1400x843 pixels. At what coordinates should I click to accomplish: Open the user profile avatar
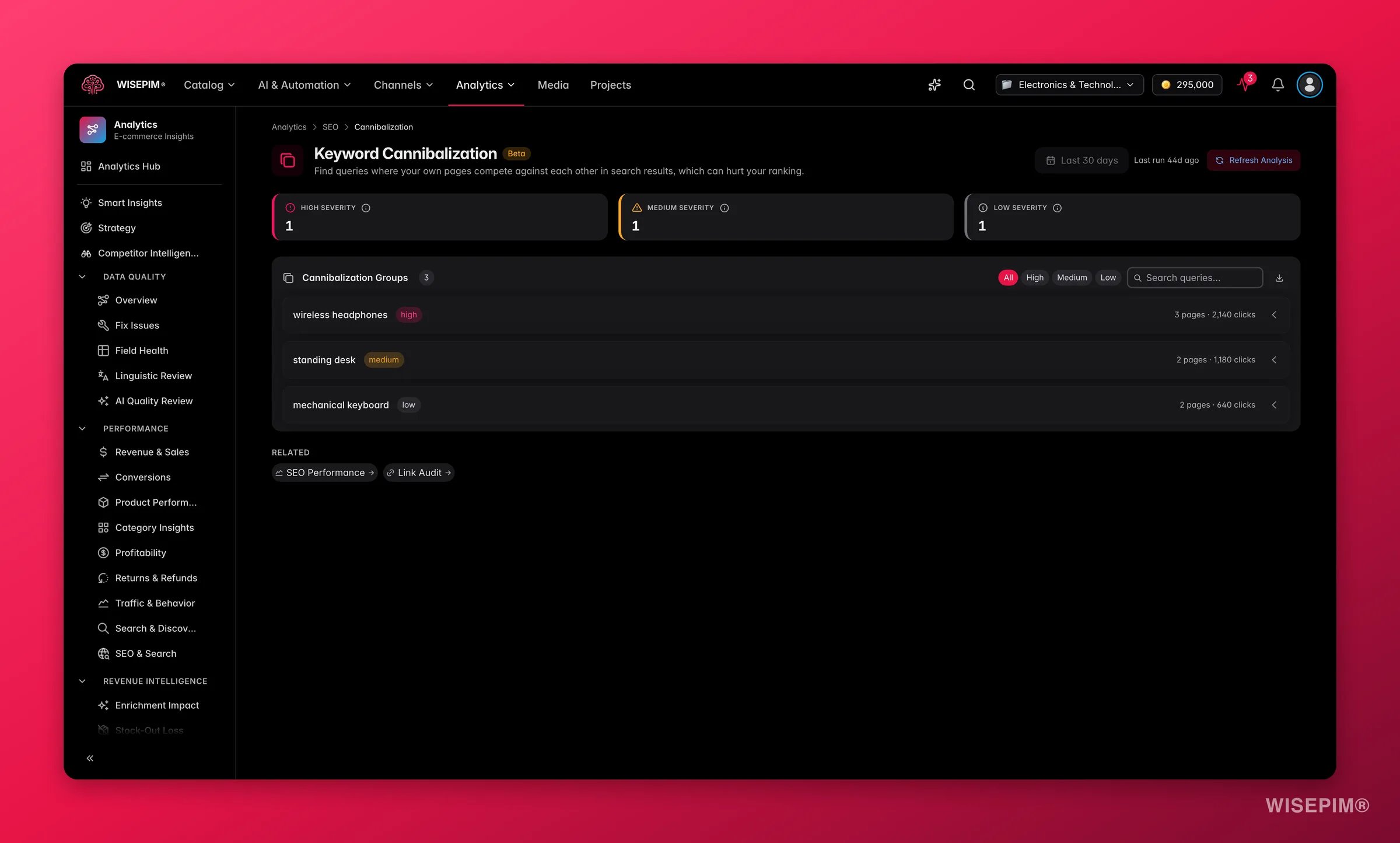coord(1310,85)
